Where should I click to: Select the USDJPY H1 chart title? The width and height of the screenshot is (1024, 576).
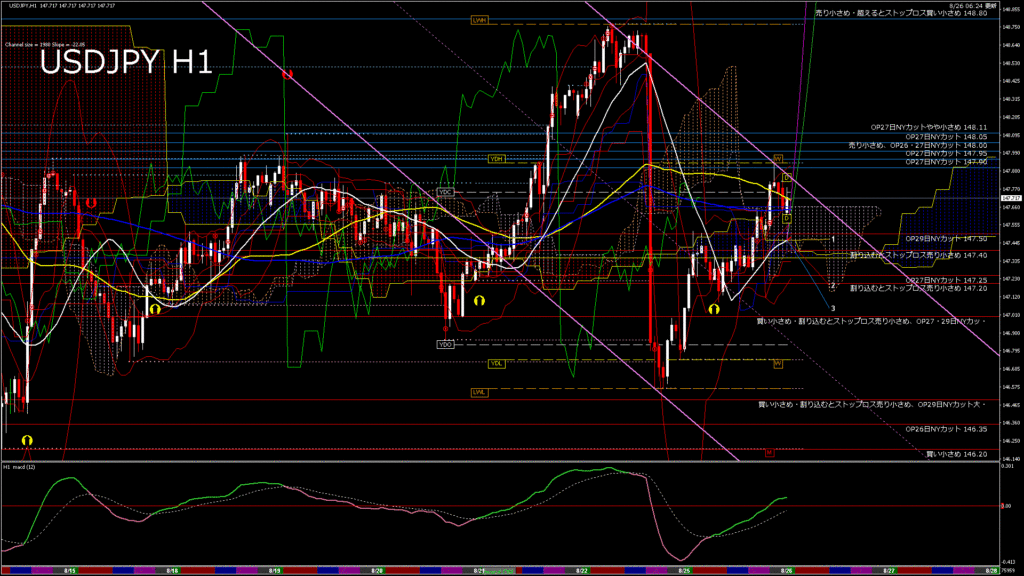click(125, 63)
